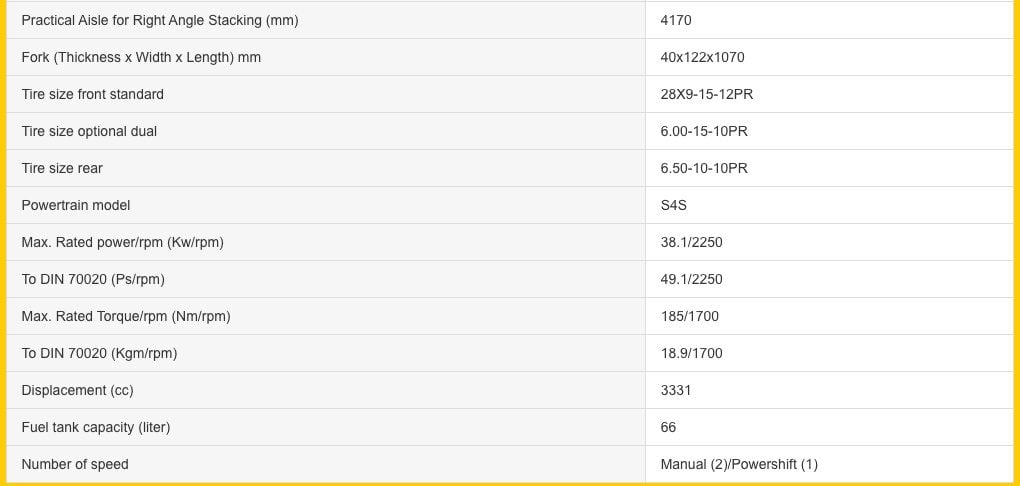Click the 18.9/1700 Kgm/rpm value
The image size is (1020, 486).
(x=691, y=353)
